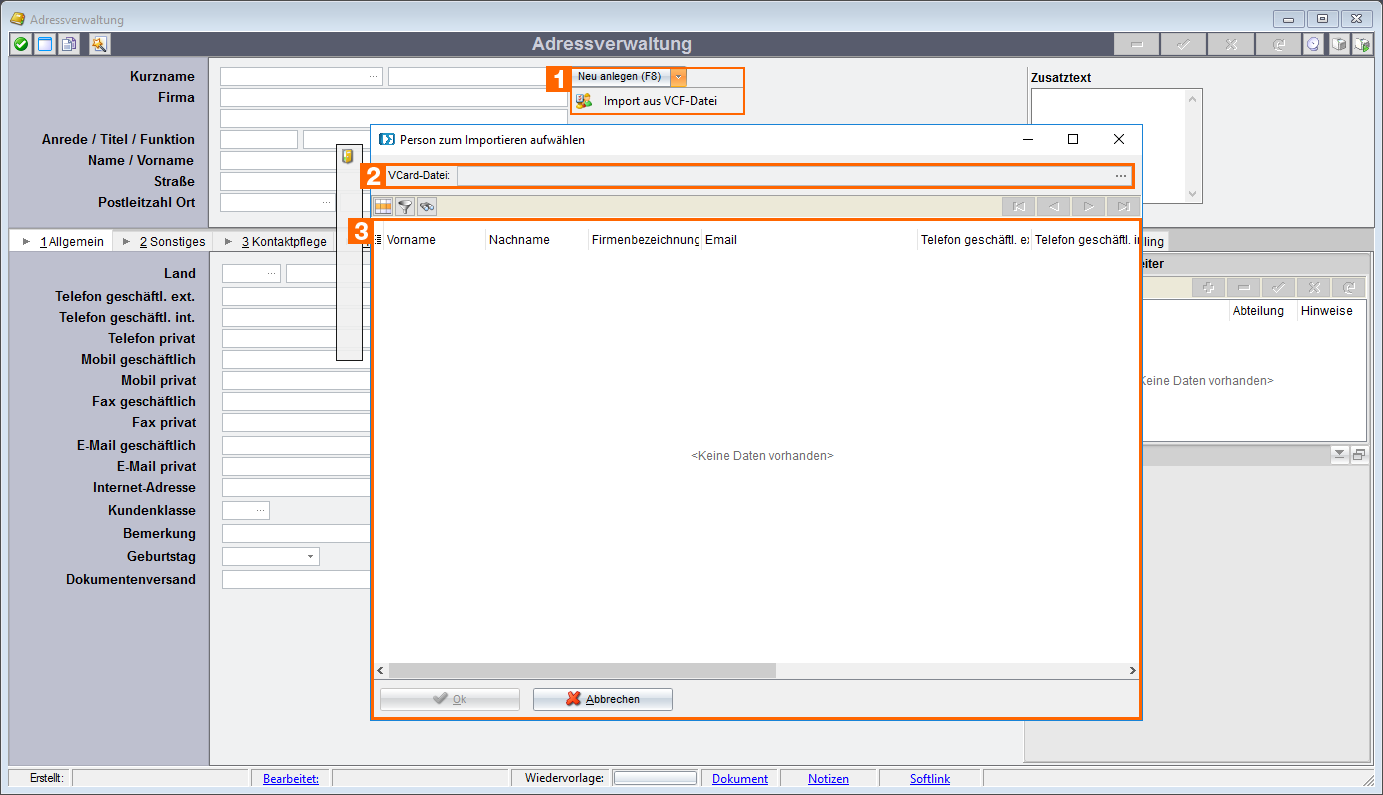Viewport: 1383px width, 795px height.
Task: Click the minus delete-record icon beside Adressverwaltung title
Action: [1137, 44]
